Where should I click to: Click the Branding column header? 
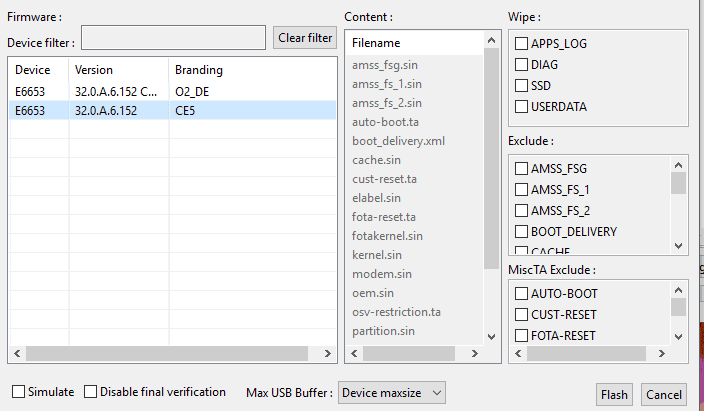tap(253, 70)
